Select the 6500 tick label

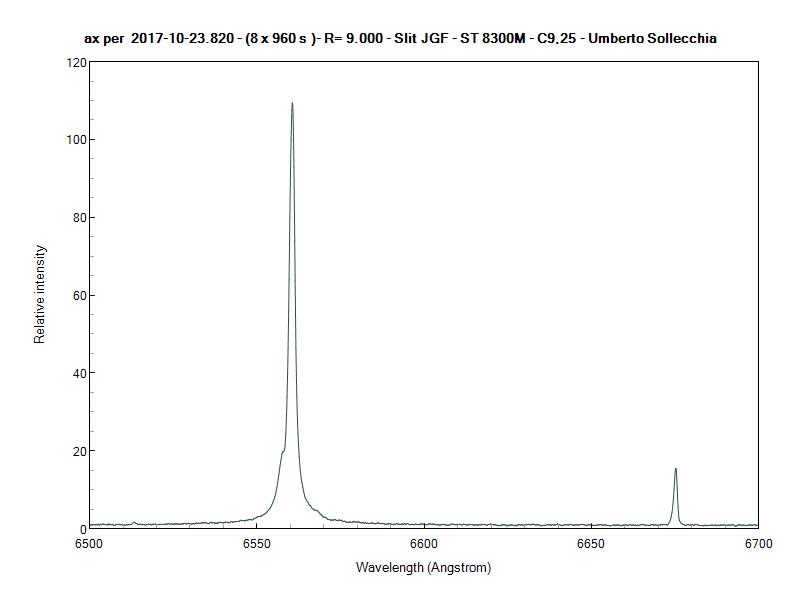(90, 543)
